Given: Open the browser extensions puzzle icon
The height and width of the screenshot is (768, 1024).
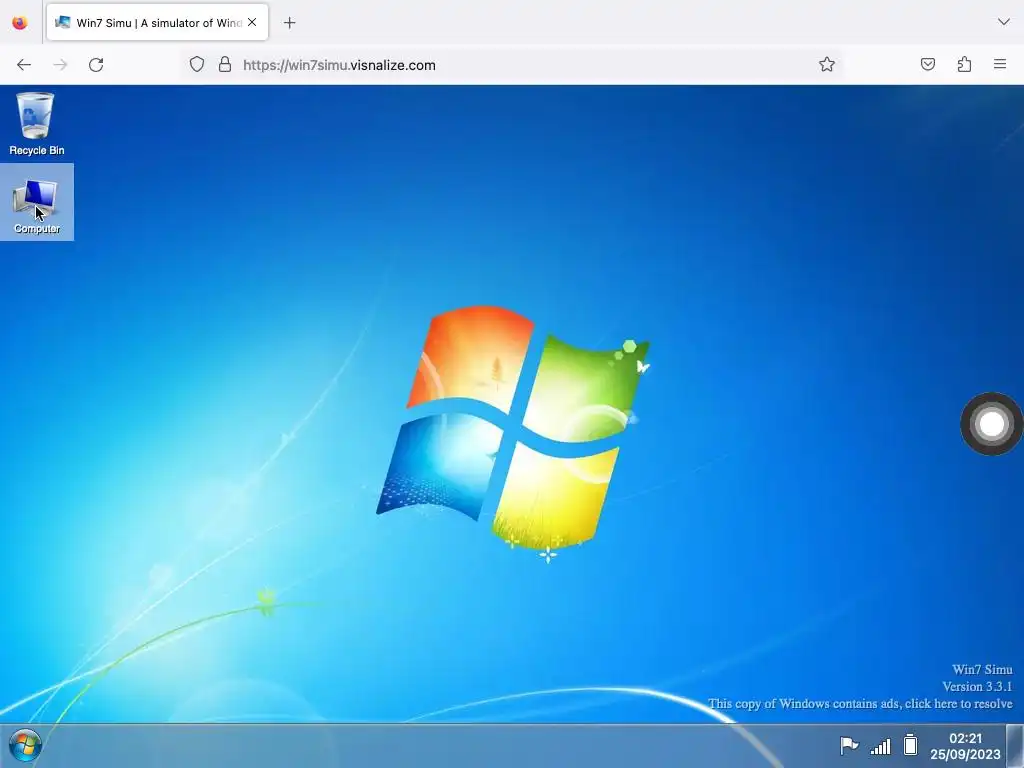Looking at the screenshot, I should [x=965, y=65].
